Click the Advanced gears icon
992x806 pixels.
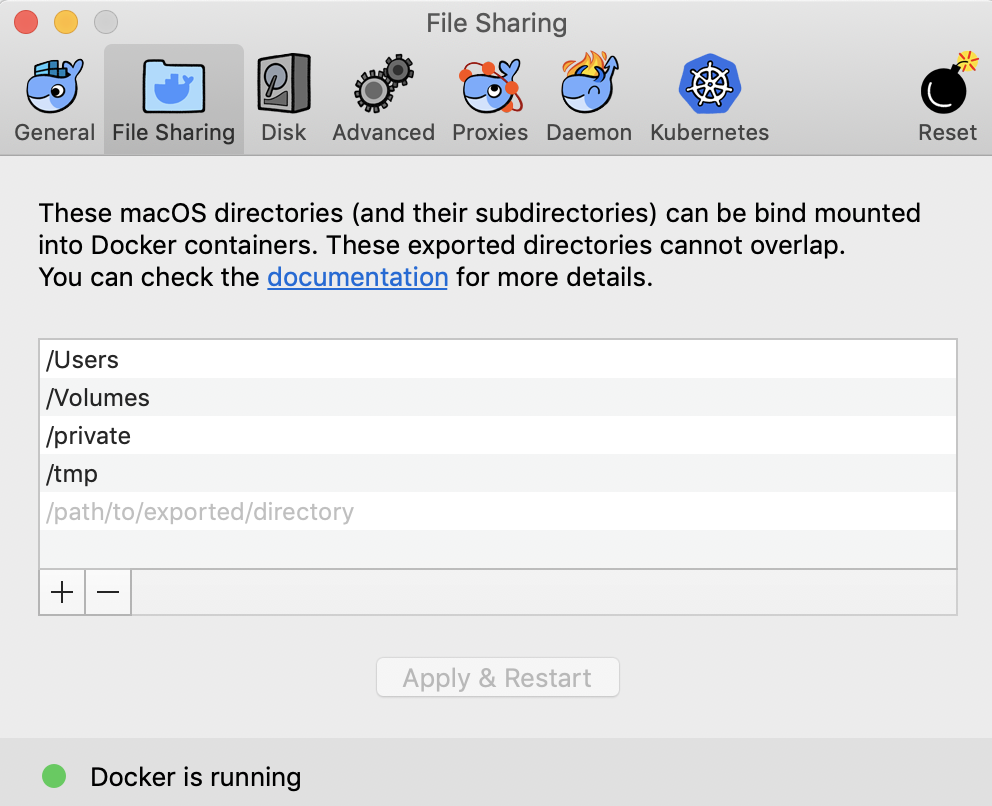(383, 85)
